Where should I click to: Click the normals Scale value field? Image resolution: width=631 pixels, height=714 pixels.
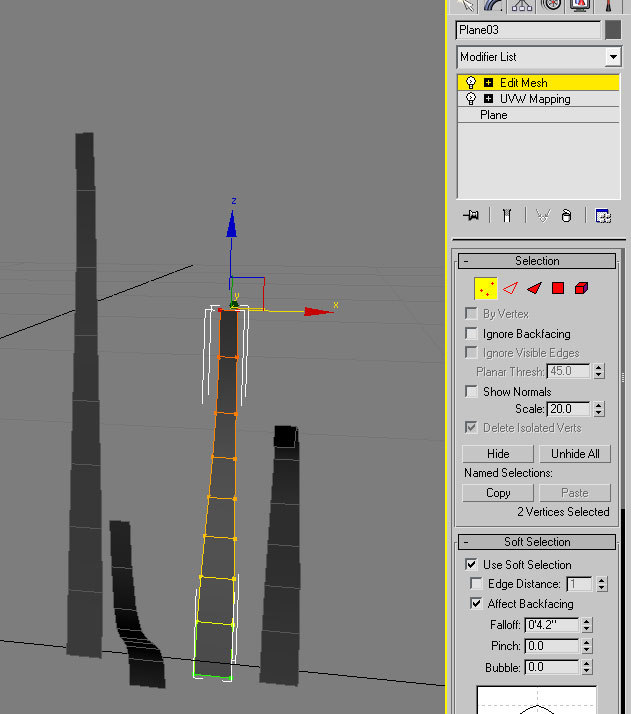pyautogui.click(x=568, y=409)
